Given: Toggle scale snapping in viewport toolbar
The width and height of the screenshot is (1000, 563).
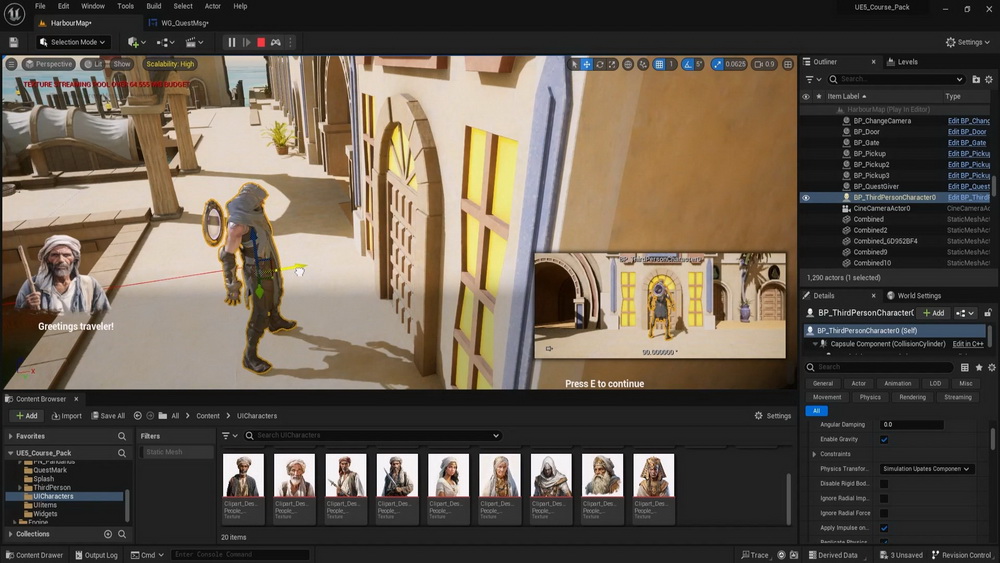Looking at the screenshot, I should tap(717, 64).
